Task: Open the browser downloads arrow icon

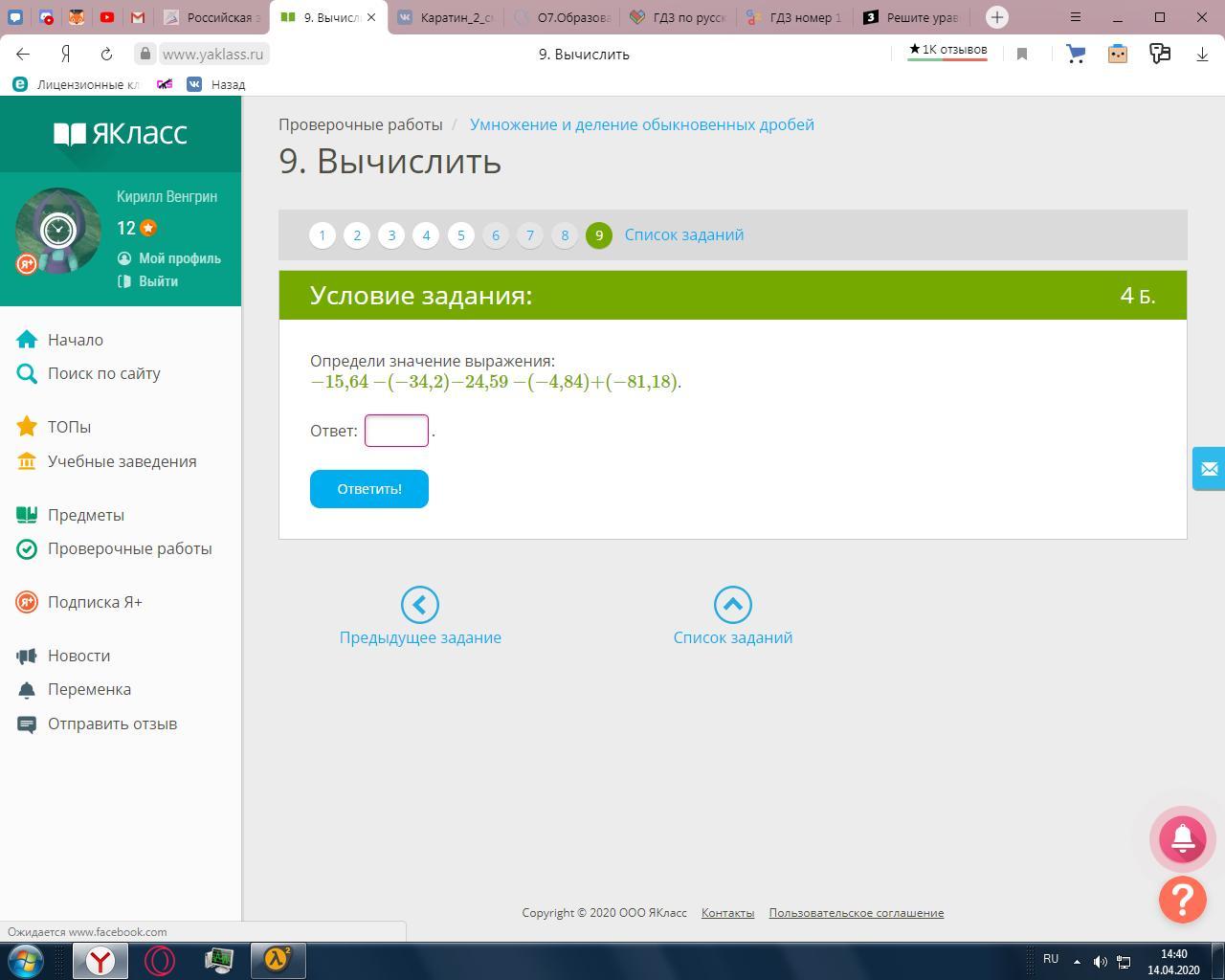Action: 1202,55
